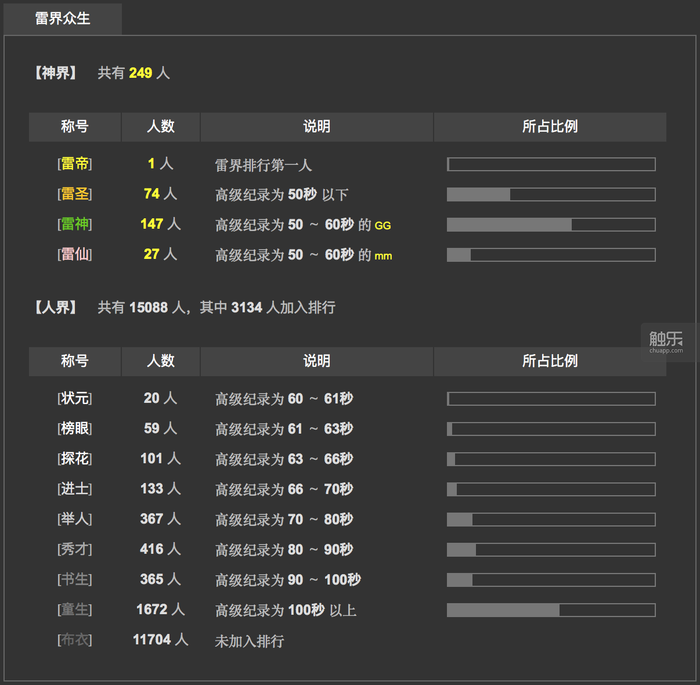
Task: Click the 童生 row proportion bar
Action: [551, 610]
